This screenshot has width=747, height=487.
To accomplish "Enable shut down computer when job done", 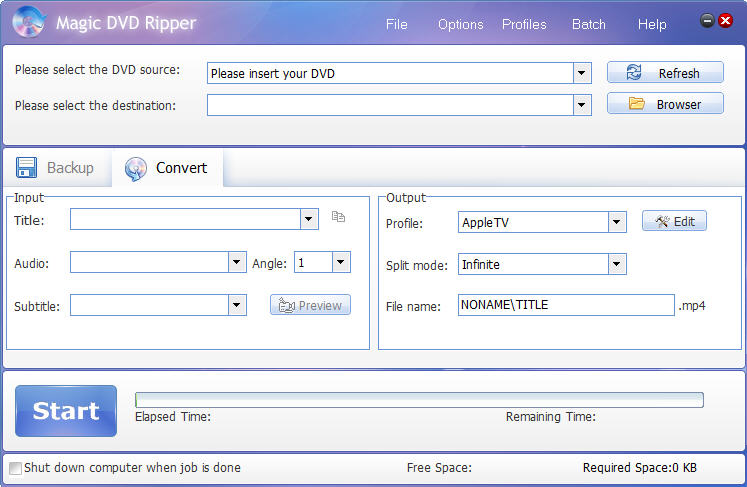I will coord(15,468).
